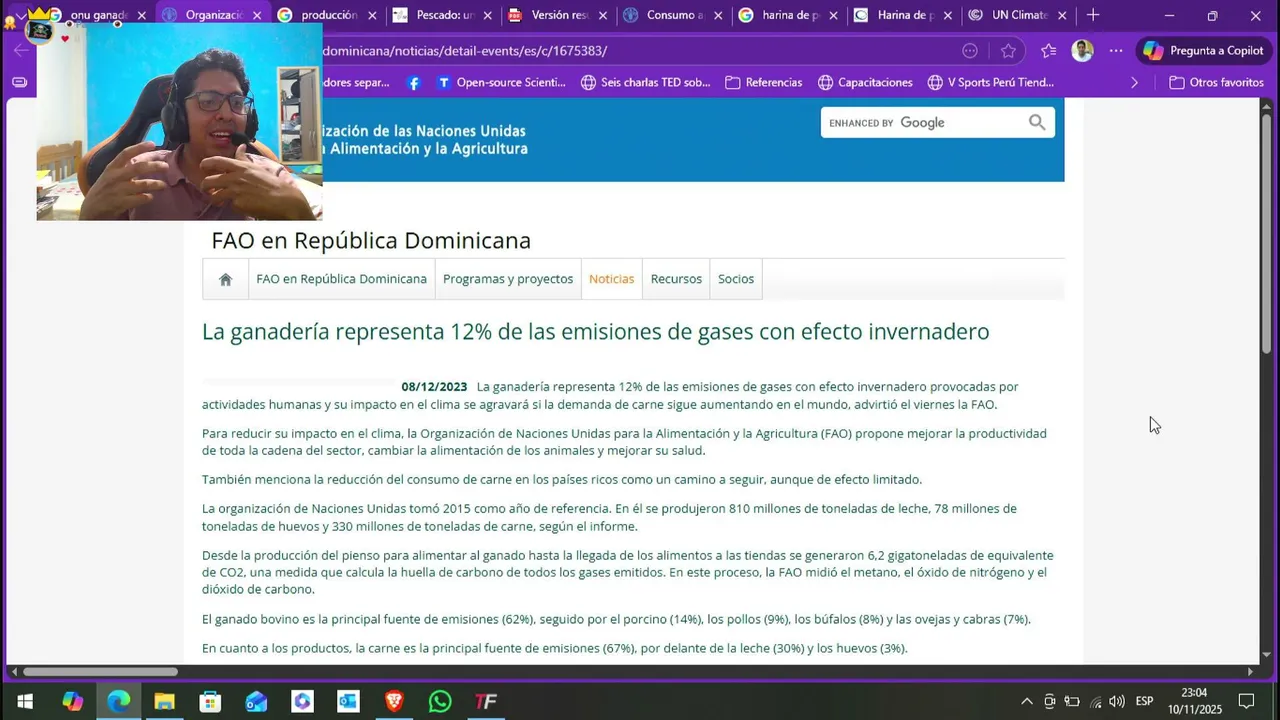Open the Facebook bookmark icon
This screenshot has width=1280, height=720.
pos(414,83)
